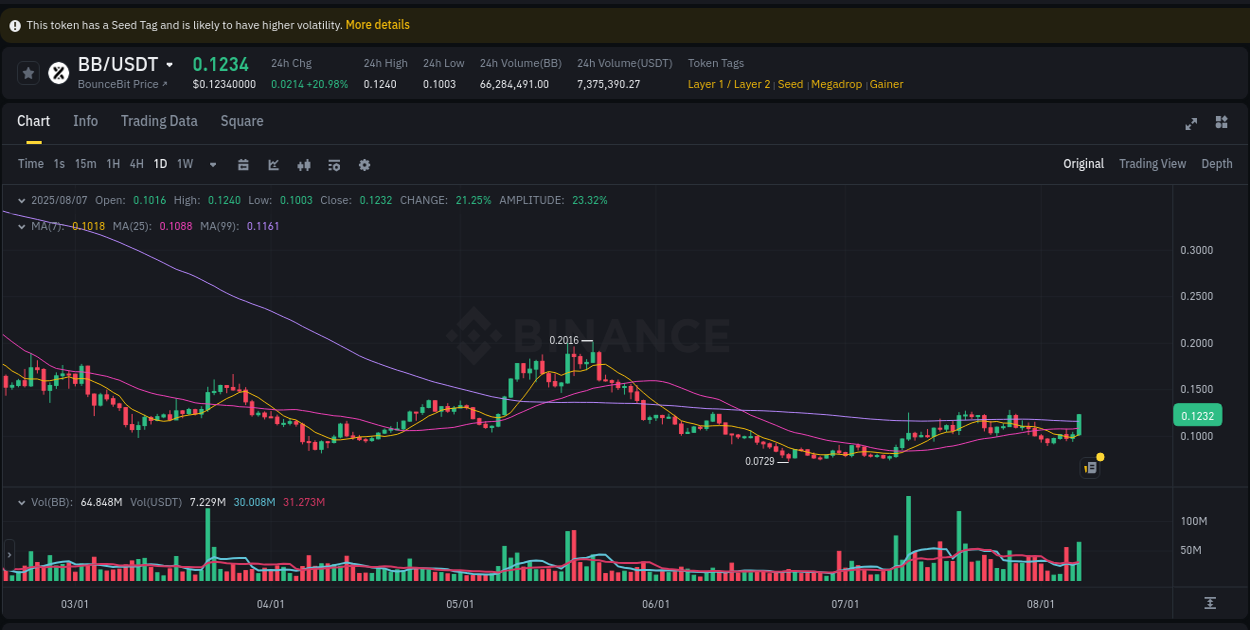Viewport: 1250px width, 630px height.
Task: Click the order book icon on the chart
Action: 1090,467
